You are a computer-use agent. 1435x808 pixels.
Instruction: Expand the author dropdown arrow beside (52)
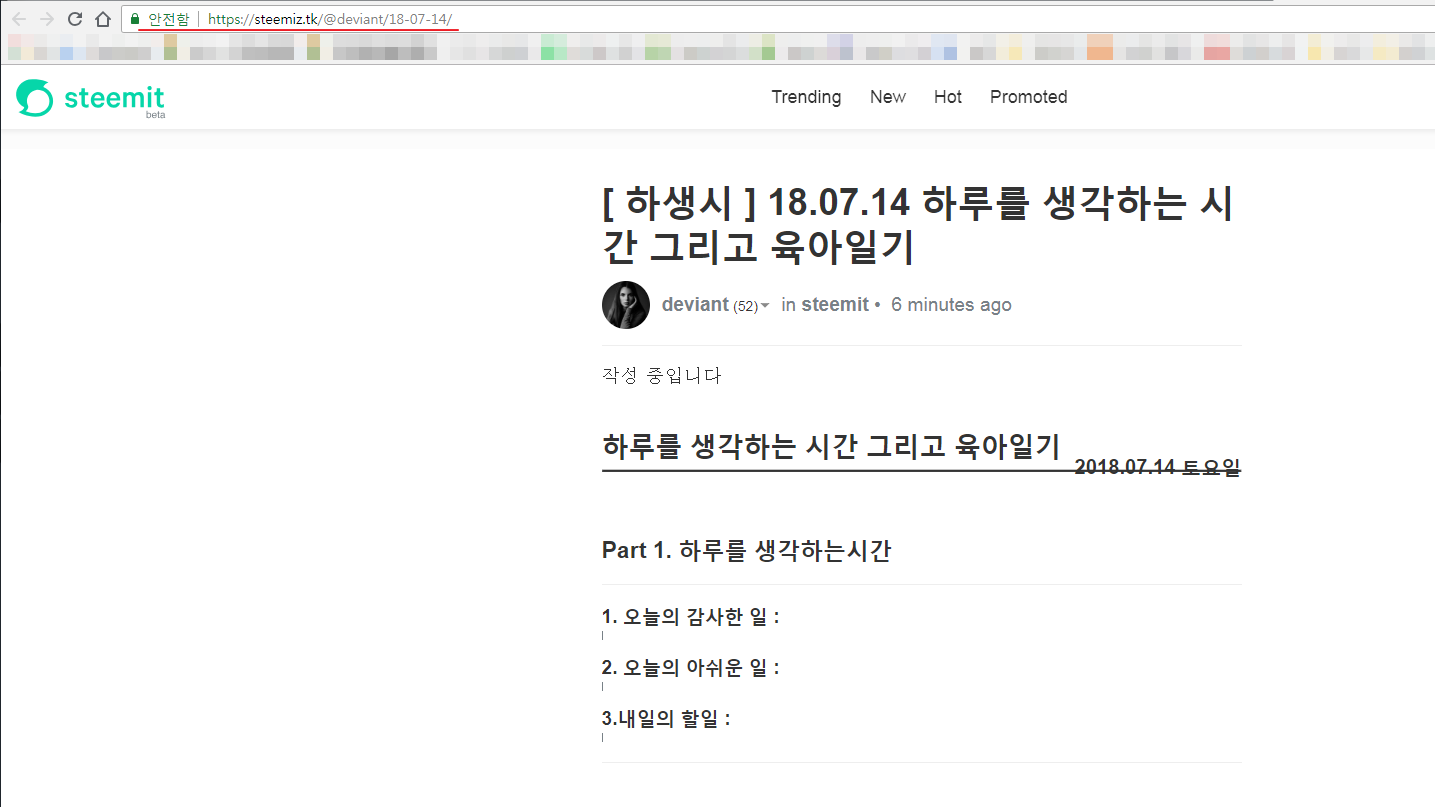(x=765, y=306)
